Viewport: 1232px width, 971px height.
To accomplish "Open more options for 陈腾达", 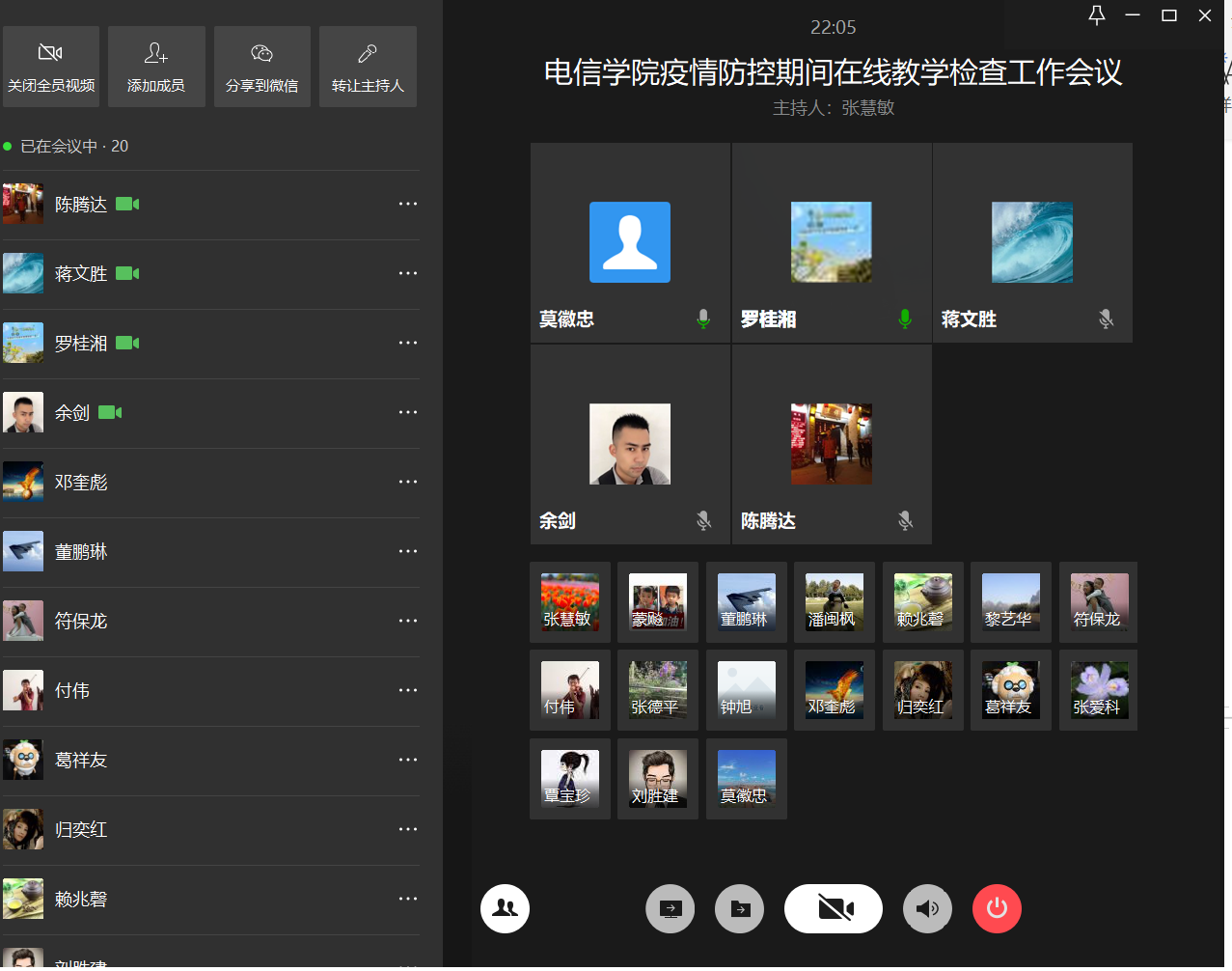I will (x=408, y=204).
